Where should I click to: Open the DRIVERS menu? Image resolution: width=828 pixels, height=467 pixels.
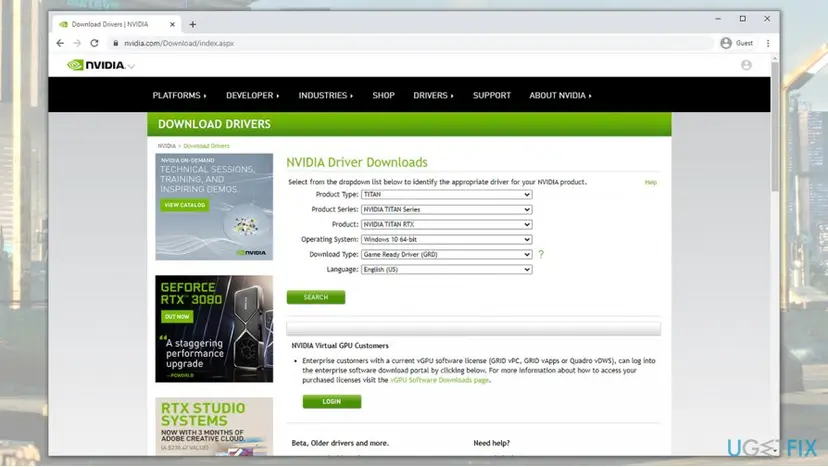point(433,96)
